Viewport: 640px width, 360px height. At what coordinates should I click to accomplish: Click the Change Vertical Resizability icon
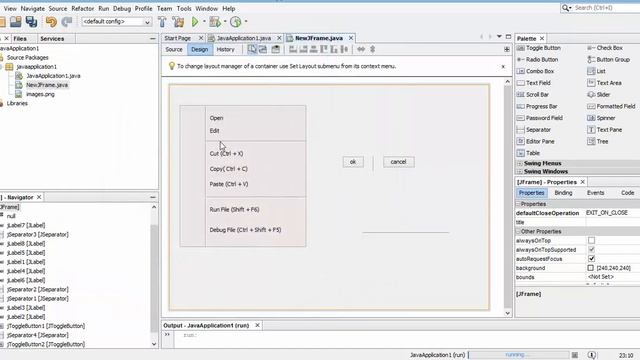click(372, 49)
